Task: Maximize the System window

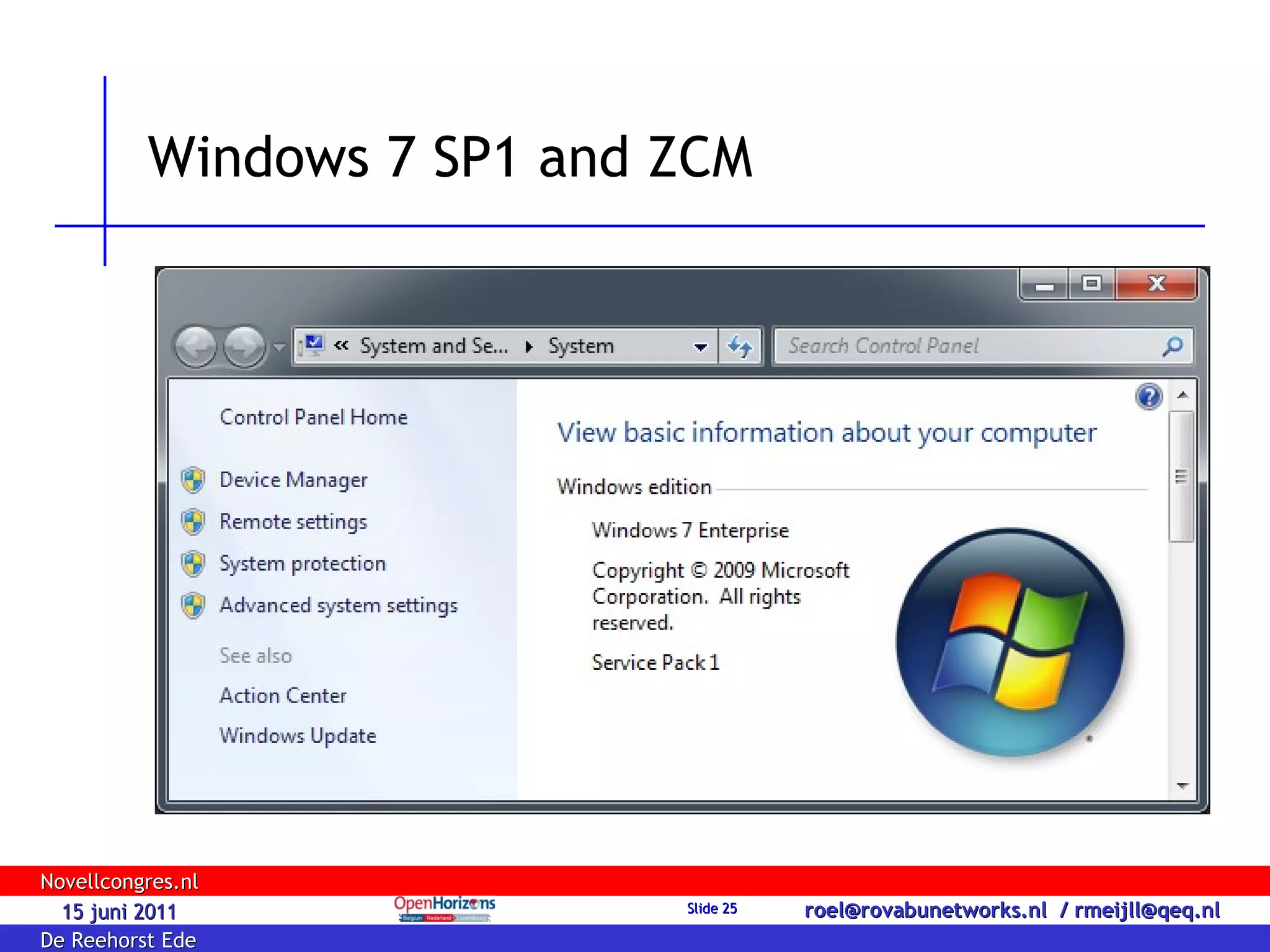Action: click(x=1091, y=284)
